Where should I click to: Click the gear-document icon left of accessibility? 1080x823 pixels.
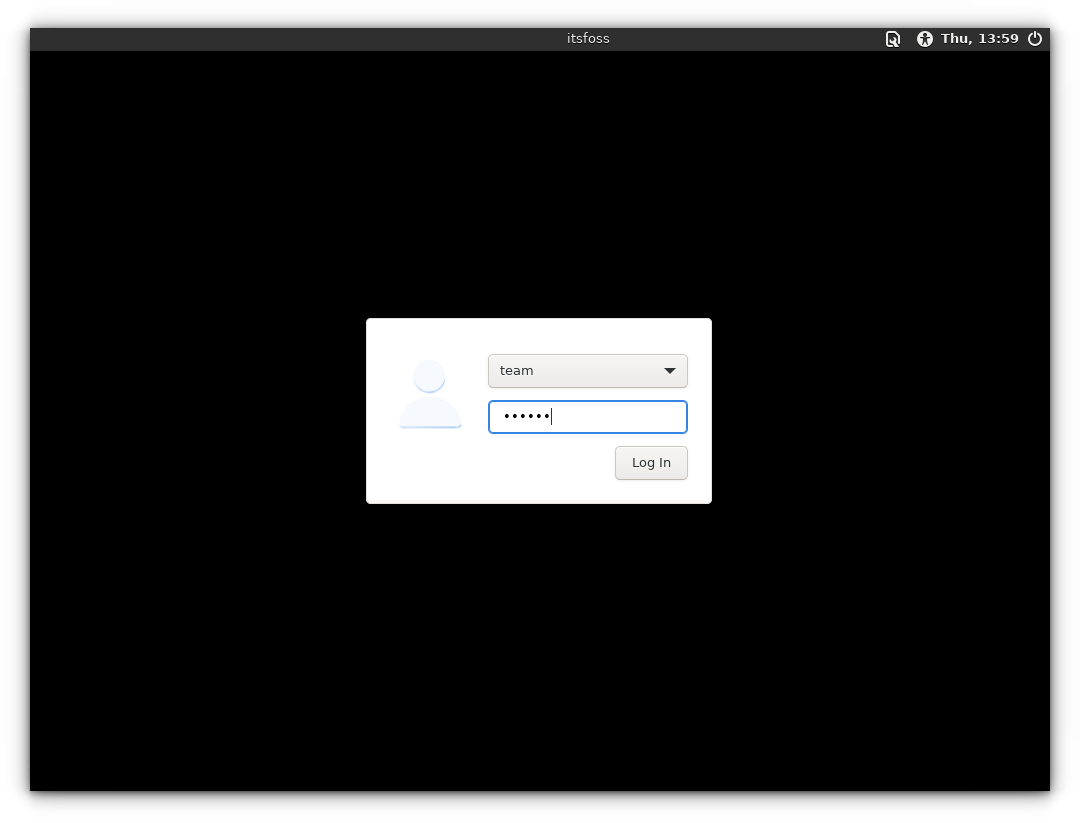(x=892, y=39)
